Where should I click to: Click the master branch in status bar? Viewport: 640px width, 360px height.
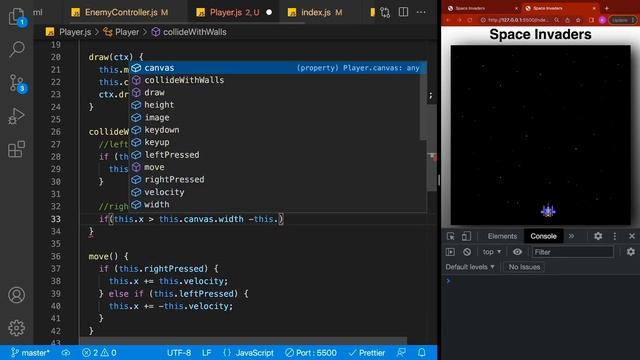(31, 353)
